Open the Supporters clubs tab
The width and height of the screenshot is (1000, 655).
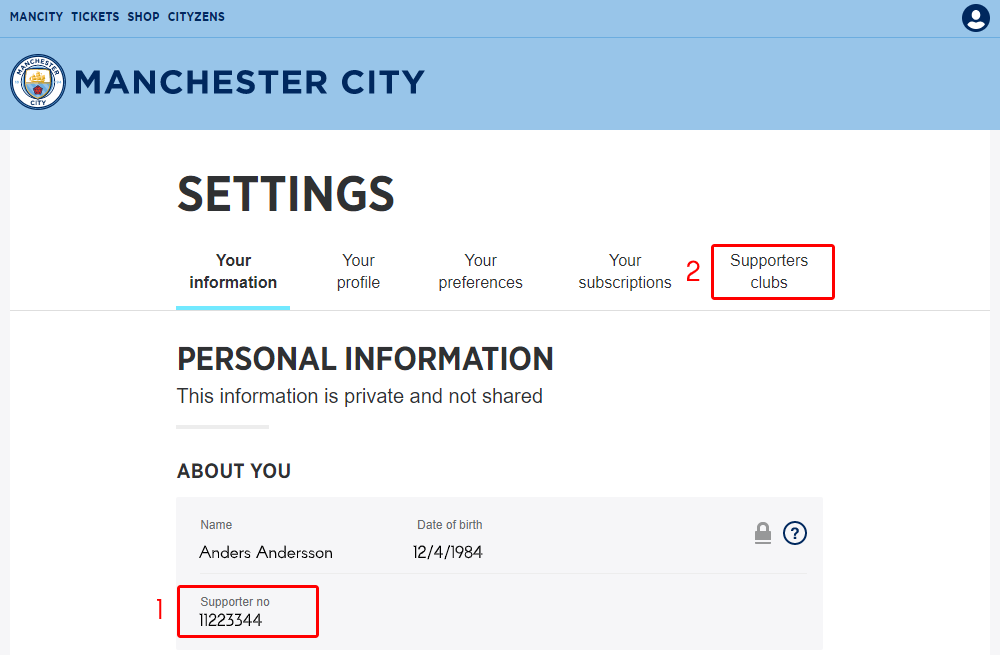769,272
